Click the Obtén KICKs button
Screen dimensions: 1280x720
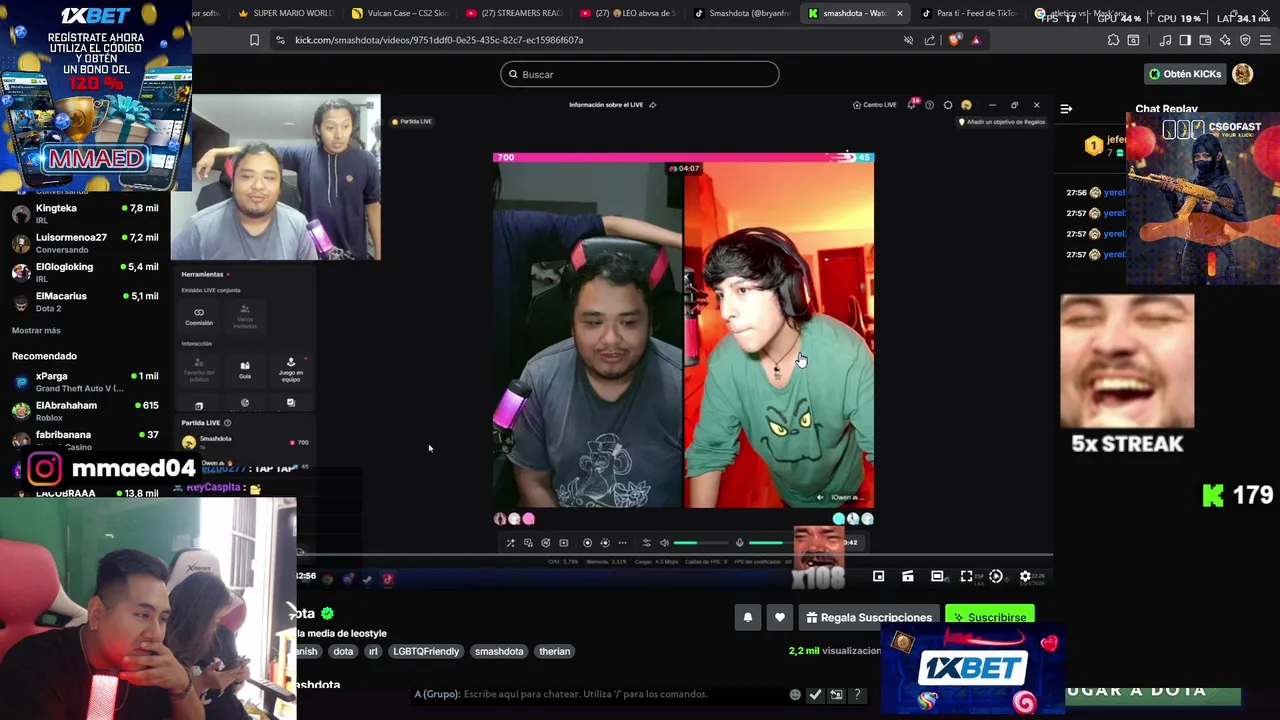click(x=1185, y=74)
